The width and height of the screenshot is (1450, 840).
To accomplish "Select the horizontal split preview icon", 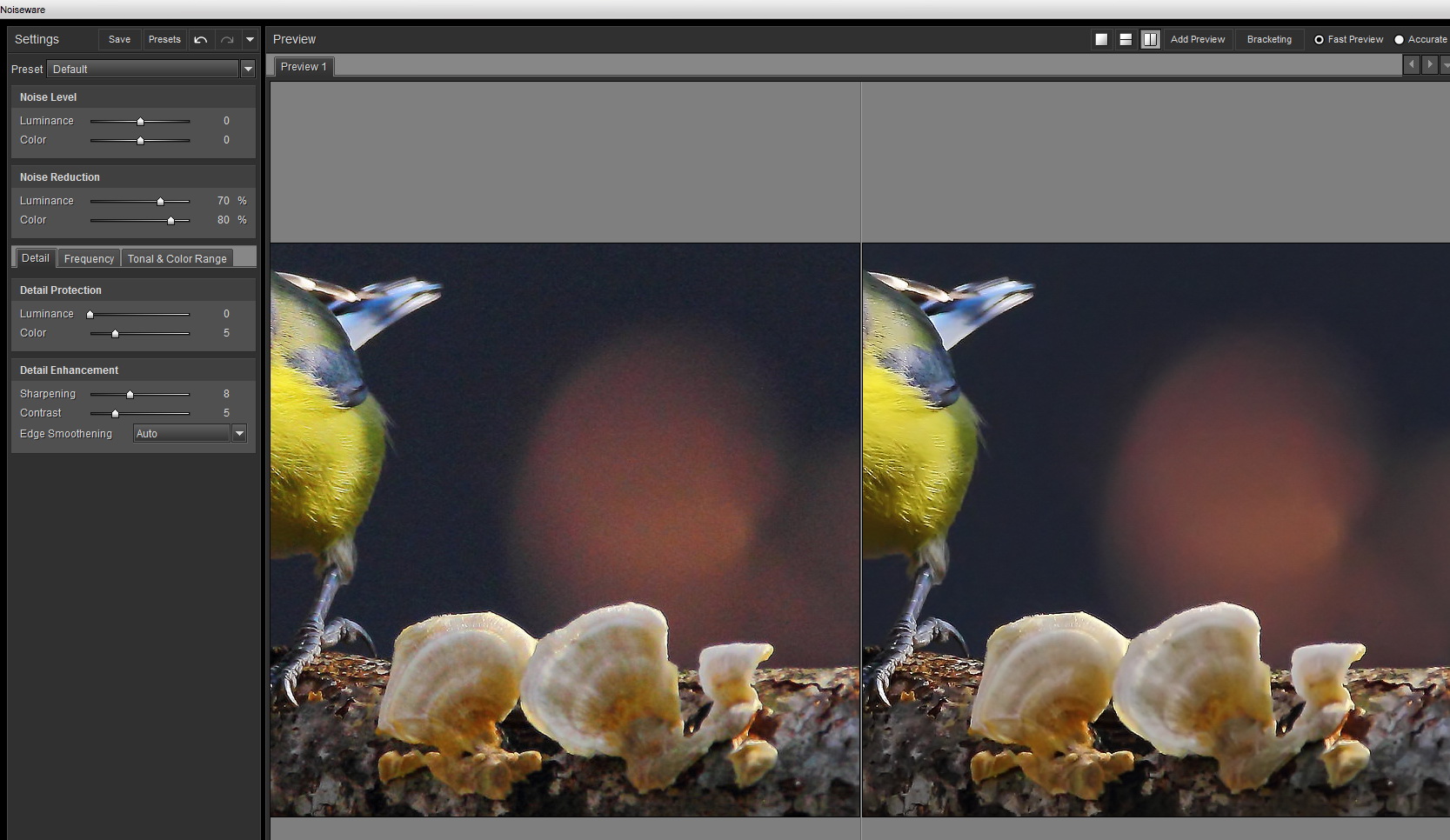I will pos(1126,39).
